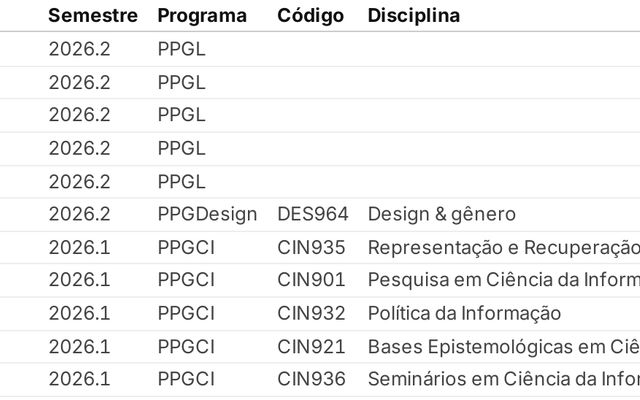Select code CIN921
The image size is (640, 400).
tap(311, 347)
